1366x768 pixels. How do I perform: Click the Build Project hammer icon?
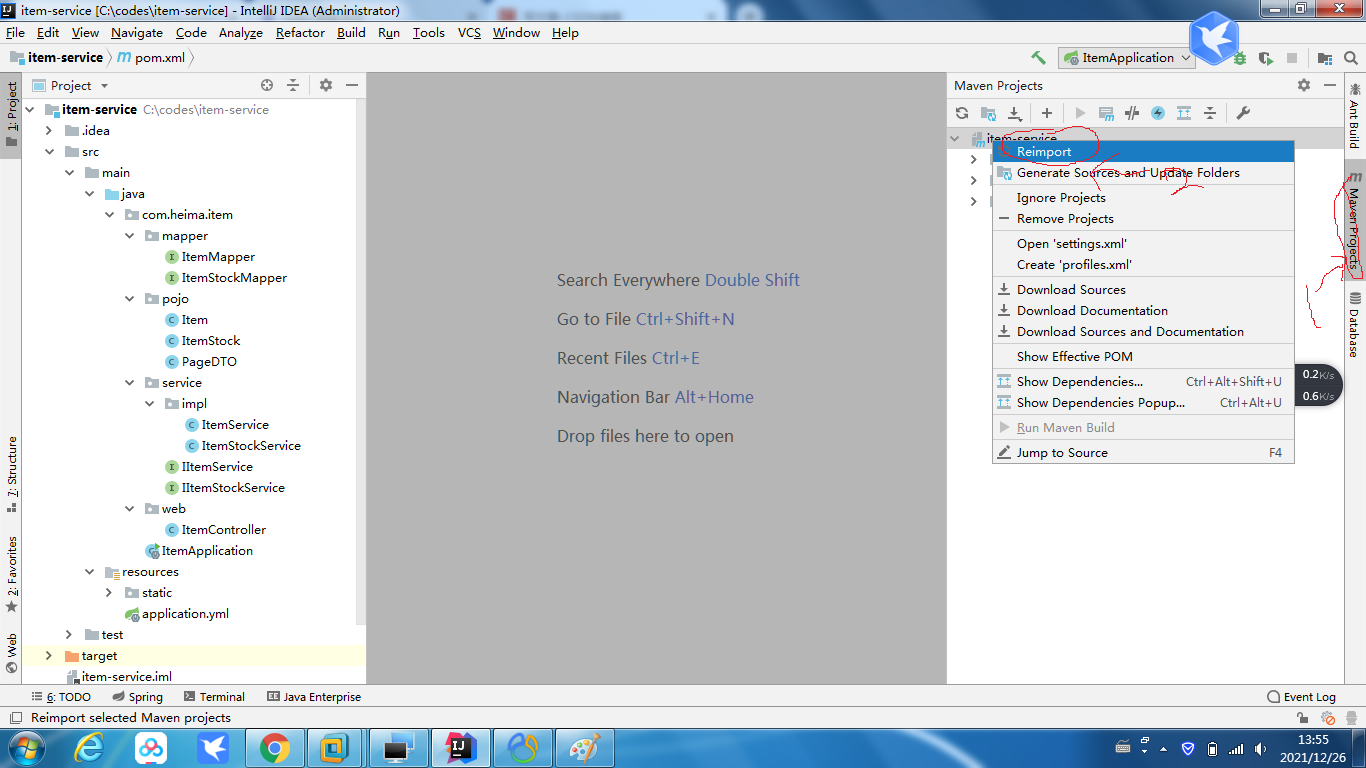click(x=1039, y=58)
